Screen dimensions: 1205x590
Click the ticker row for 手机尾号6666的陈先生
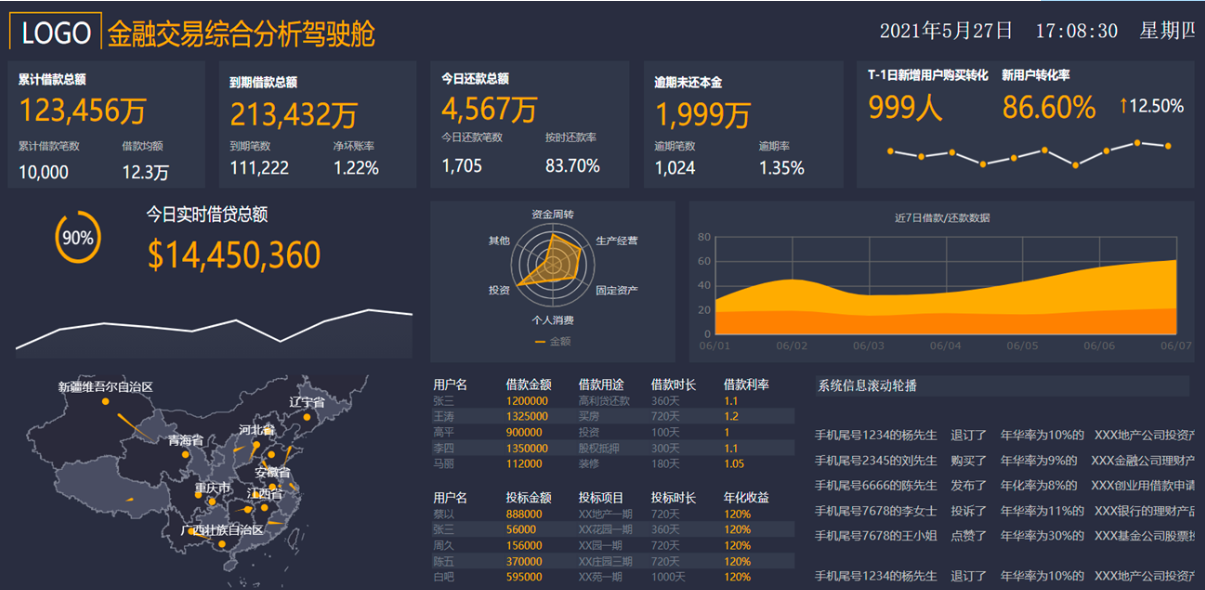coord(1004,485)
